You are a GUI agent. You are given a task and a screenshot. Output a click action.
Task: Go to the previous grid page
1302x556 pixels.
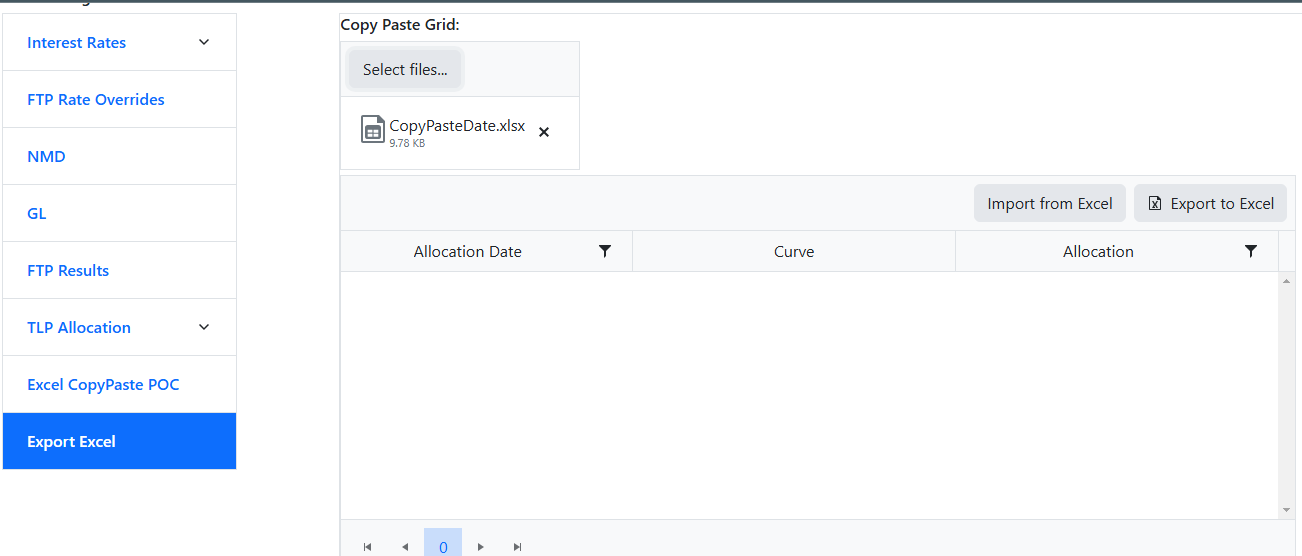pos(405,547)
